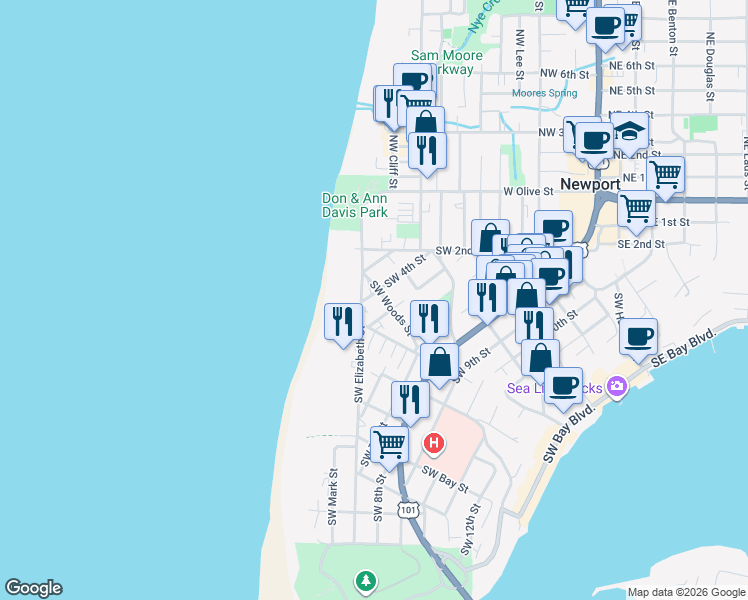Click the restaurant marker left of the '0th St' label
The width and height of the screenshot is (748, 600).
[534, 326]
